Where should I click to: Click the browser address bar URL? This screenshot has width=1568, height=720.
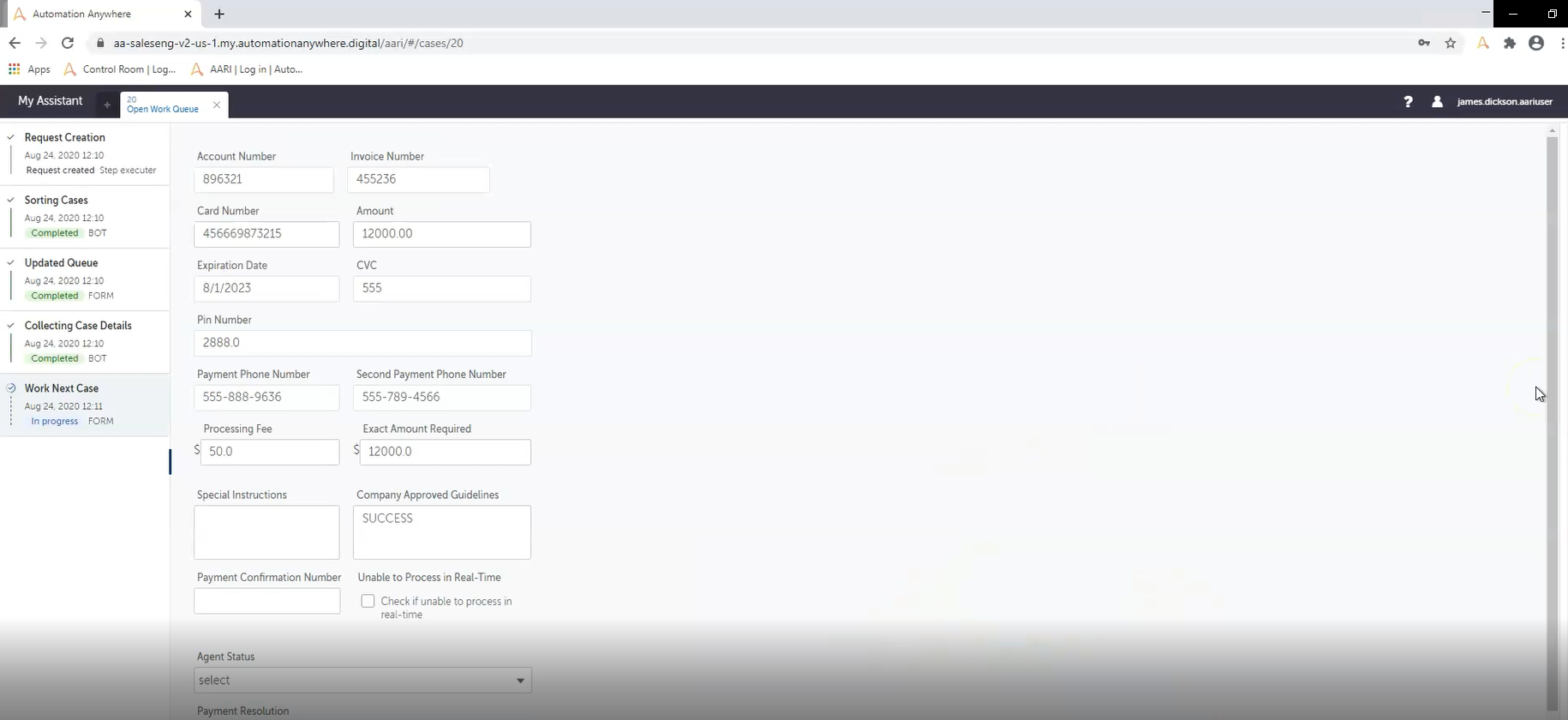pyautogui.click(x=288, y=43)
